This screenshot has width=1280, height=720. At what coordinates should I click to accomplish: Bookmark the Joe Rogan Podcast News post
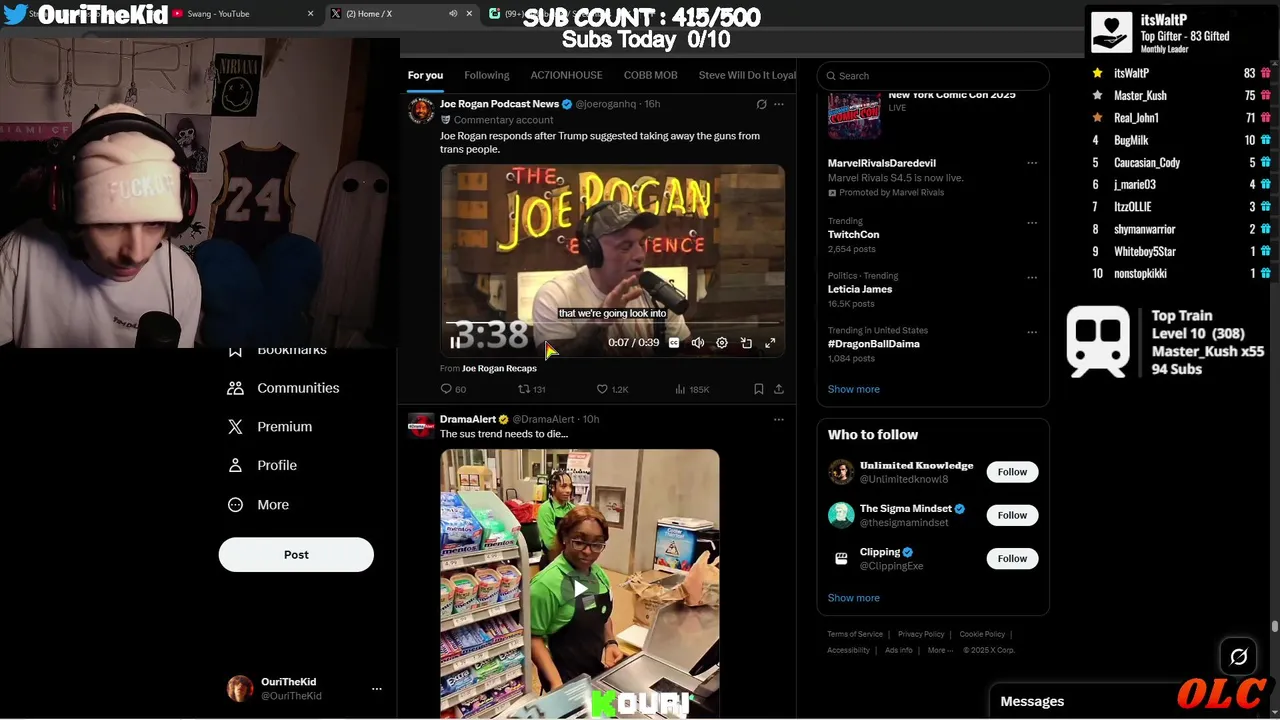759,389
